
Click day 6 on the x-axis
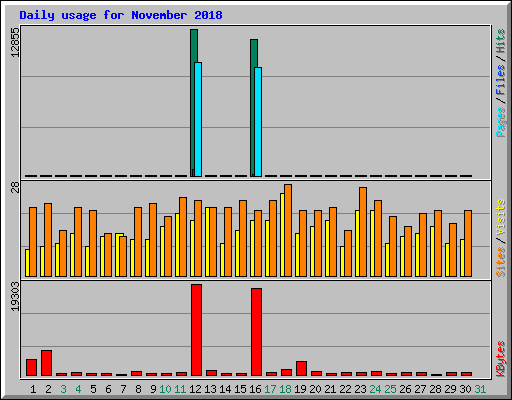point(108,389)
